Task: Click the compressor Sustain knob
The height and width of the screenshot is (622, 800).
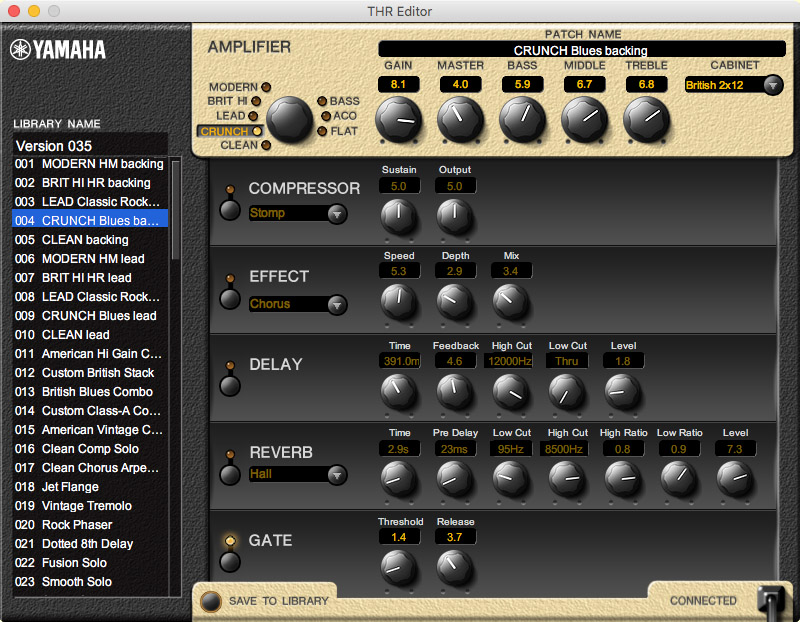Action: point(398,213)
